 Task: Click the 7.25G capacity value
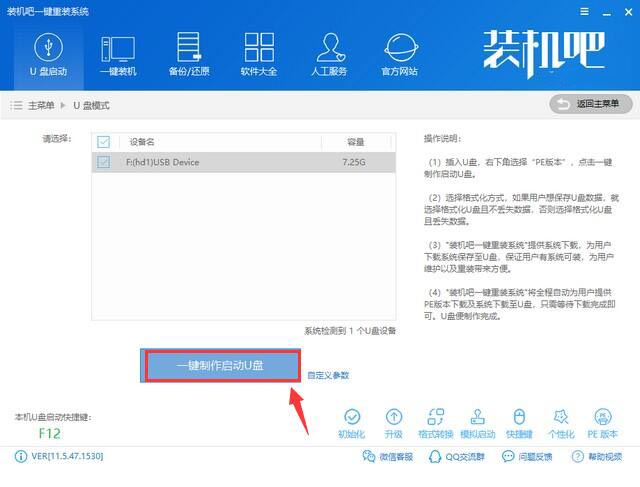354,162
